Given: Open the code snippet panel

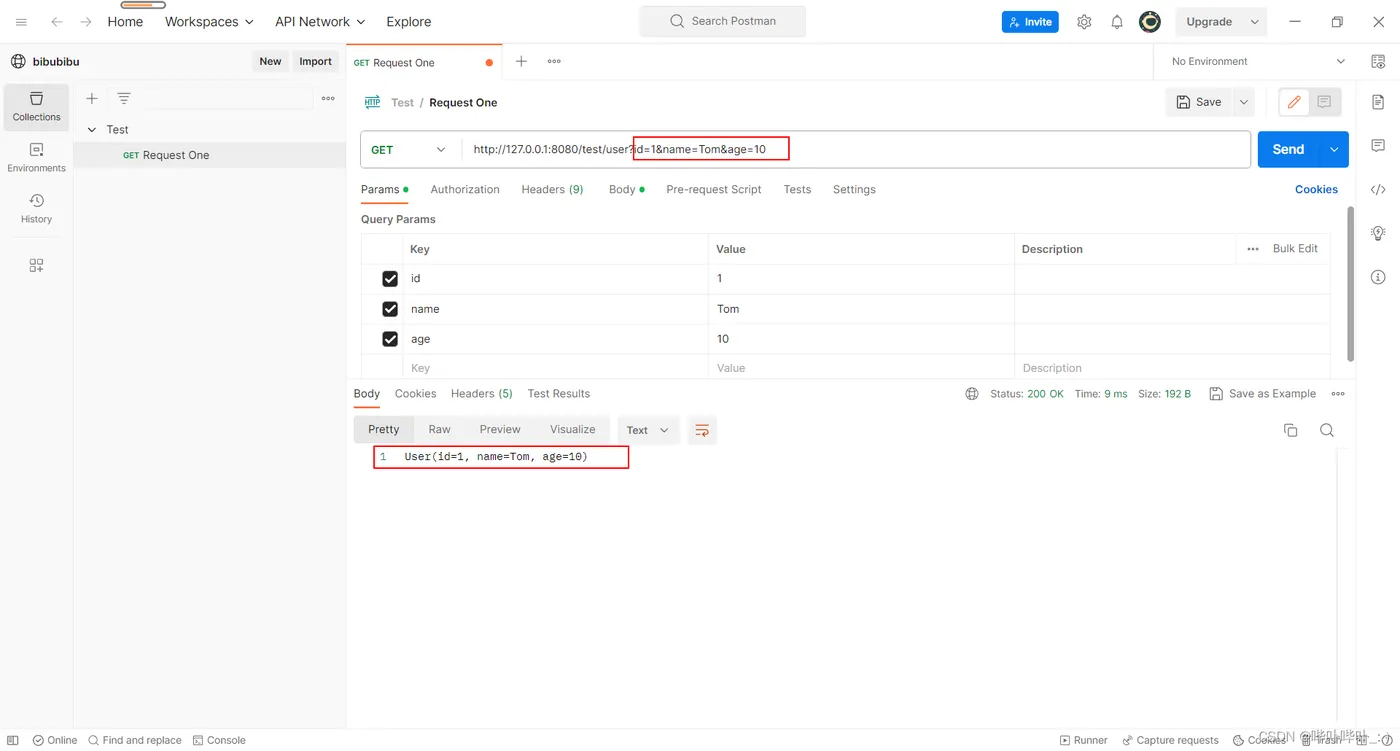Looking at the screenshot, I should click(1378, 190).
